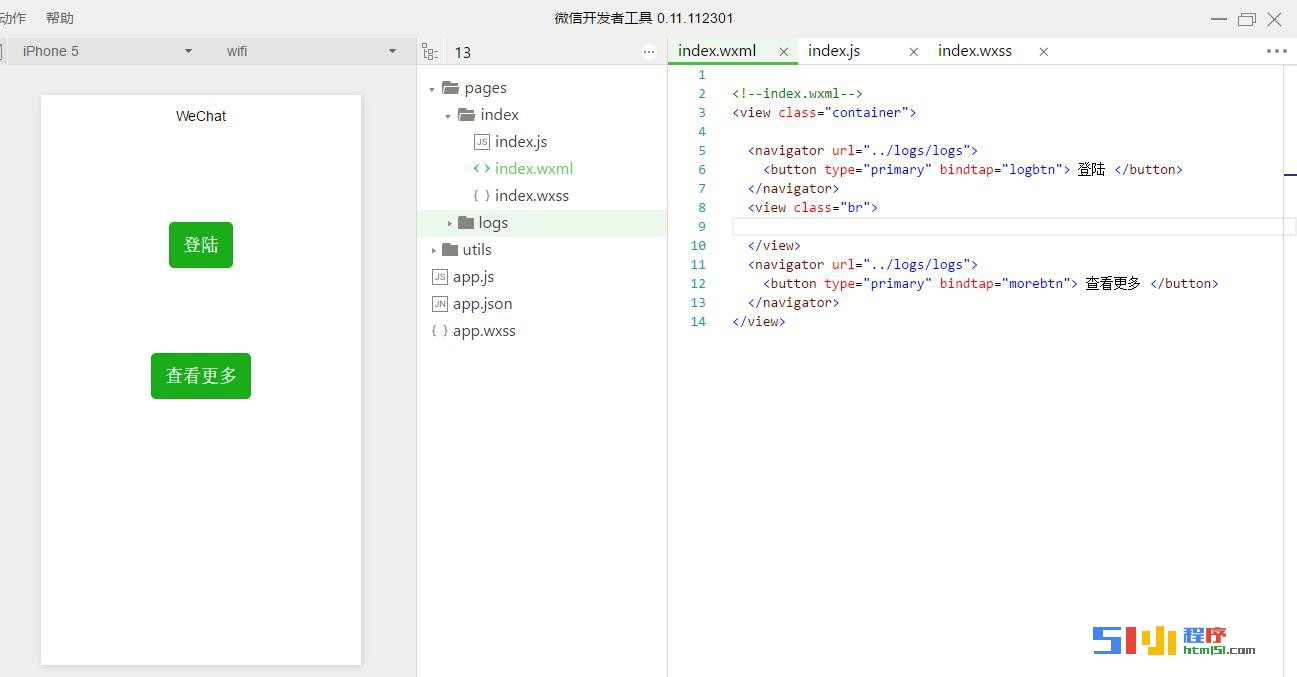Click the app.js JS file icon

pyautogui.click(x=440, y=276)
